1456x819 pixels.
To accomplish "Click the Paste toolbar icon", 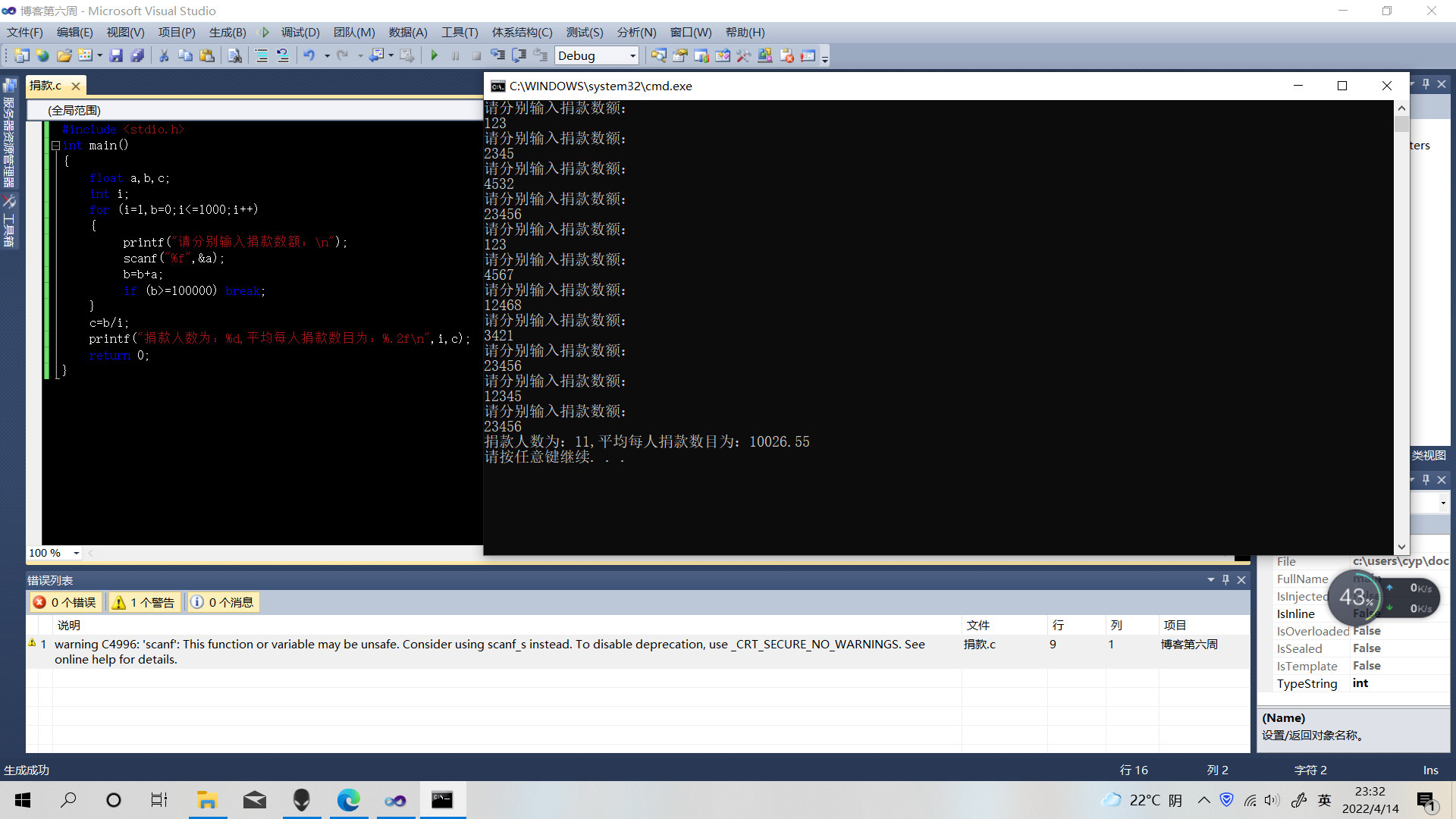I will (206, 55).
